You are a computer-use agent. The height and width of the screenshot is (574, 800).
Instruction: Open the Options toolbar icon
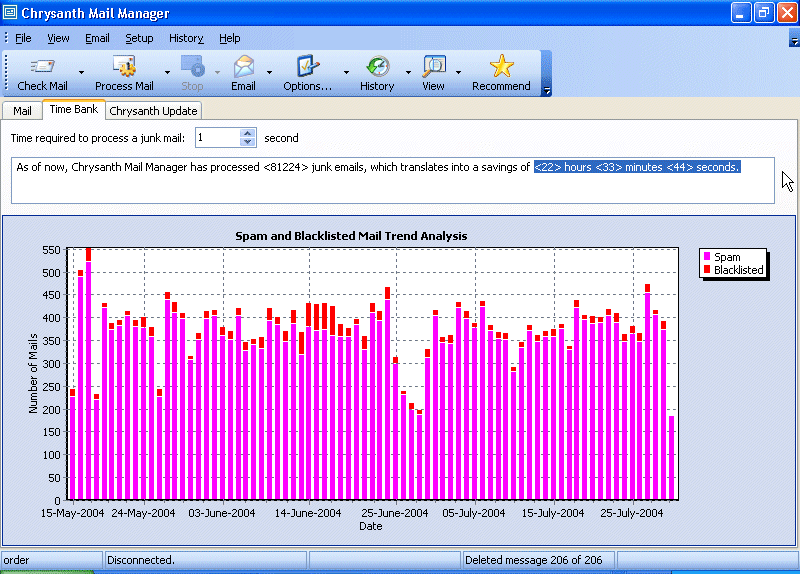pyautogui.click(x=307, y=67)
